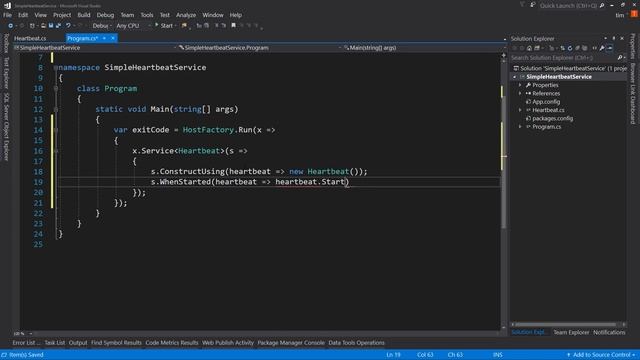Screen dimensions: 640x360
Task: Collapse the class Program code block
Action: [56, 88]
